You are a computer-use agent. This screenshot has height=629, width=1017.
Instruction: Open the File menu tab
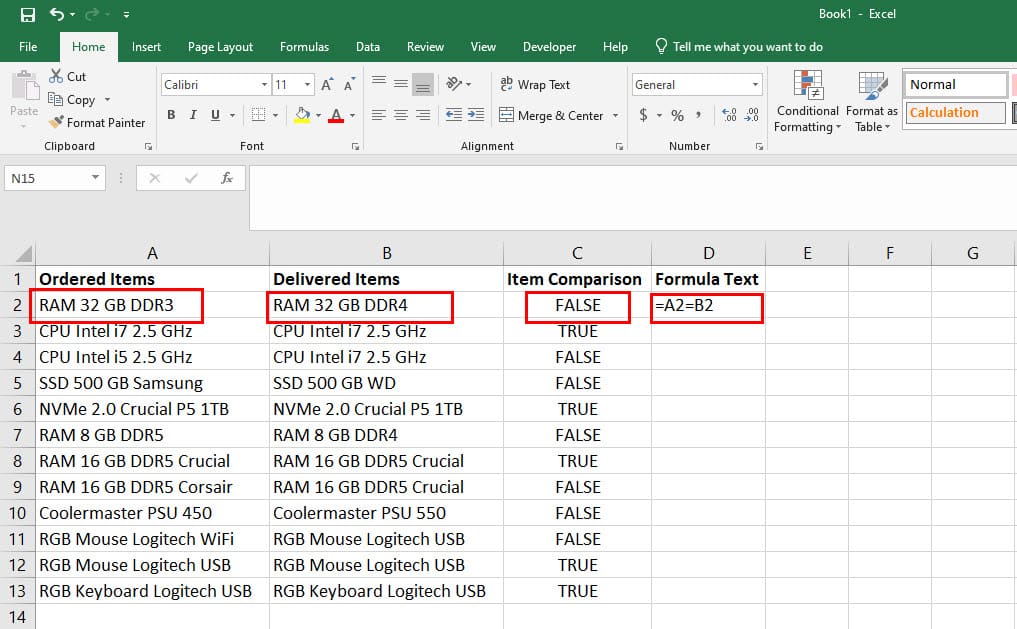pos(28,47)
